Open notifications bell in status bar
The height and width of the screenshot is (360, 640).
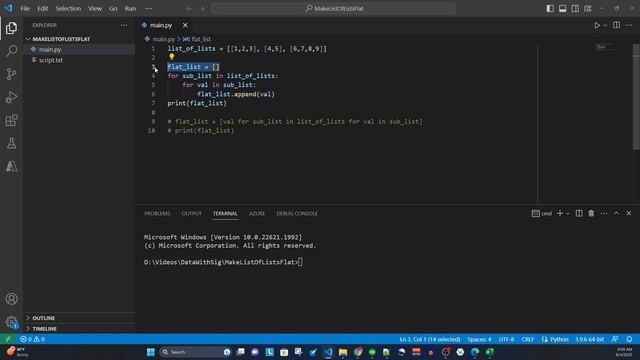coord(629,339)
